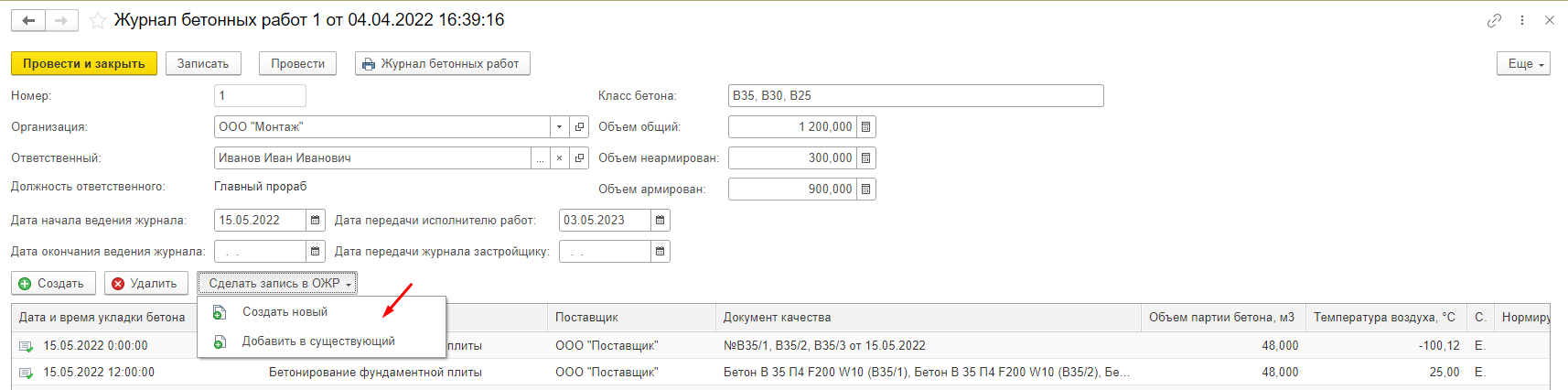Click the back navigation arrow
Viewport: 1568px width, 390px height.
(x=28, y=20)
